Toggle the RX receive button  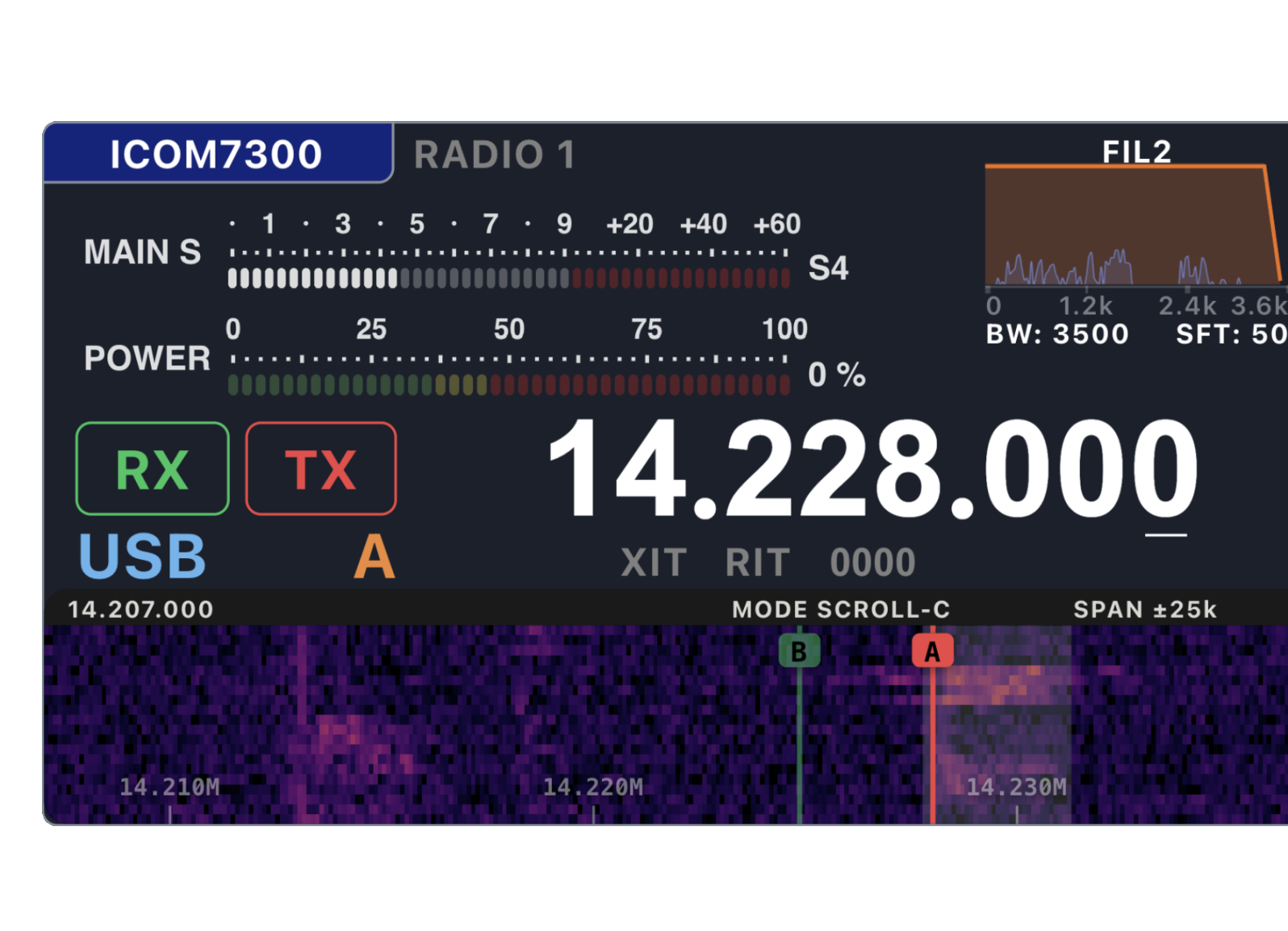(x=153, y=468)
